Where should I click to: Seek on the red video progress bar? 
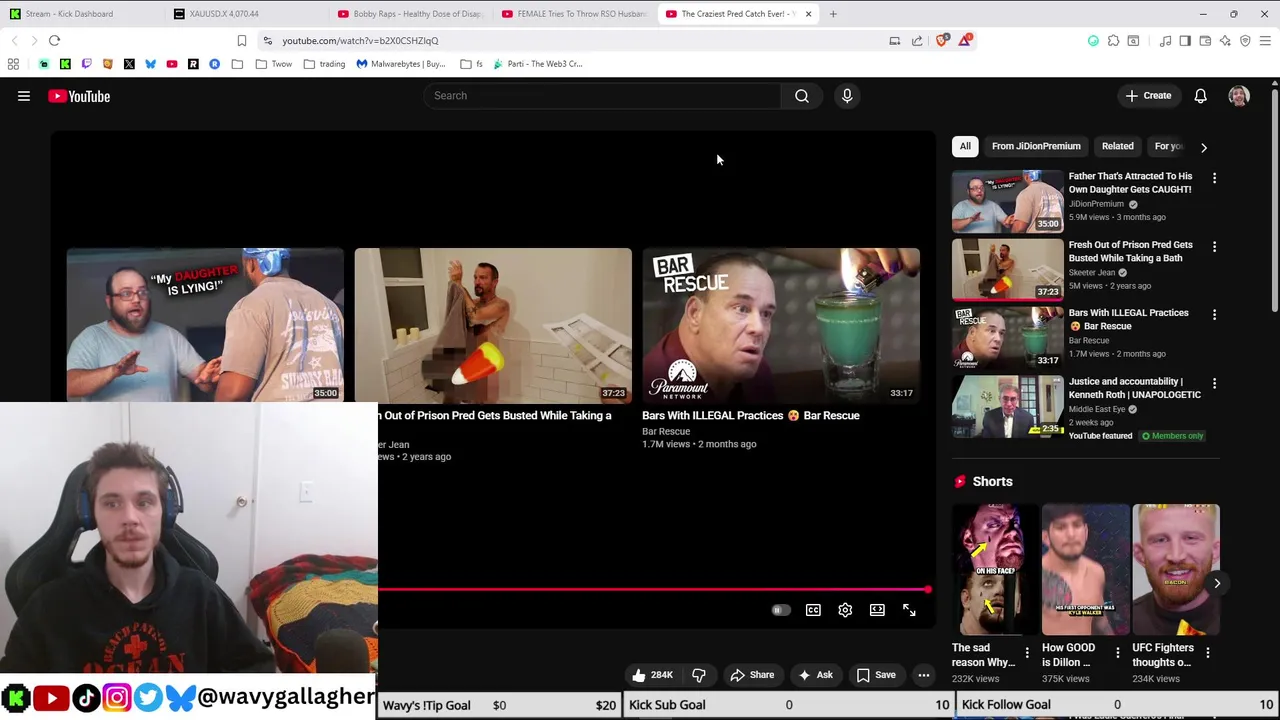654,589
